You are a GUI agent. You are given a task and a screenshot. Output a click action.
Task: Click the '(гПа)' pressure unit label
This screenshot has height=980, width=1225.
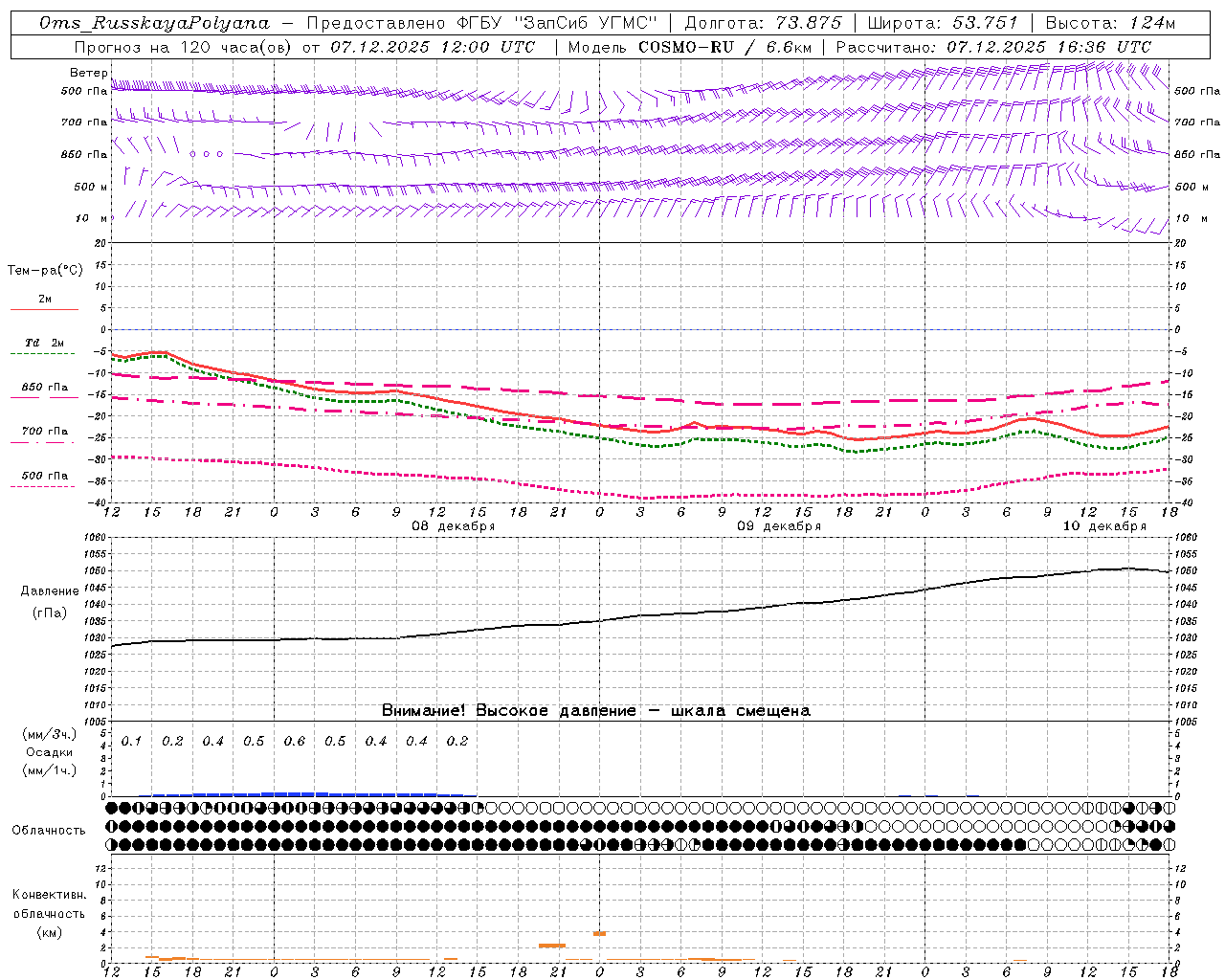(x=49, y=613)
